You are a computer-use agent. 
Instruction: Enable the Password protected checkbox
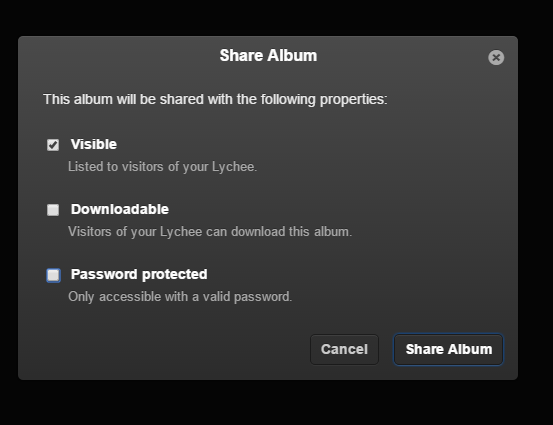coord(53,275)
